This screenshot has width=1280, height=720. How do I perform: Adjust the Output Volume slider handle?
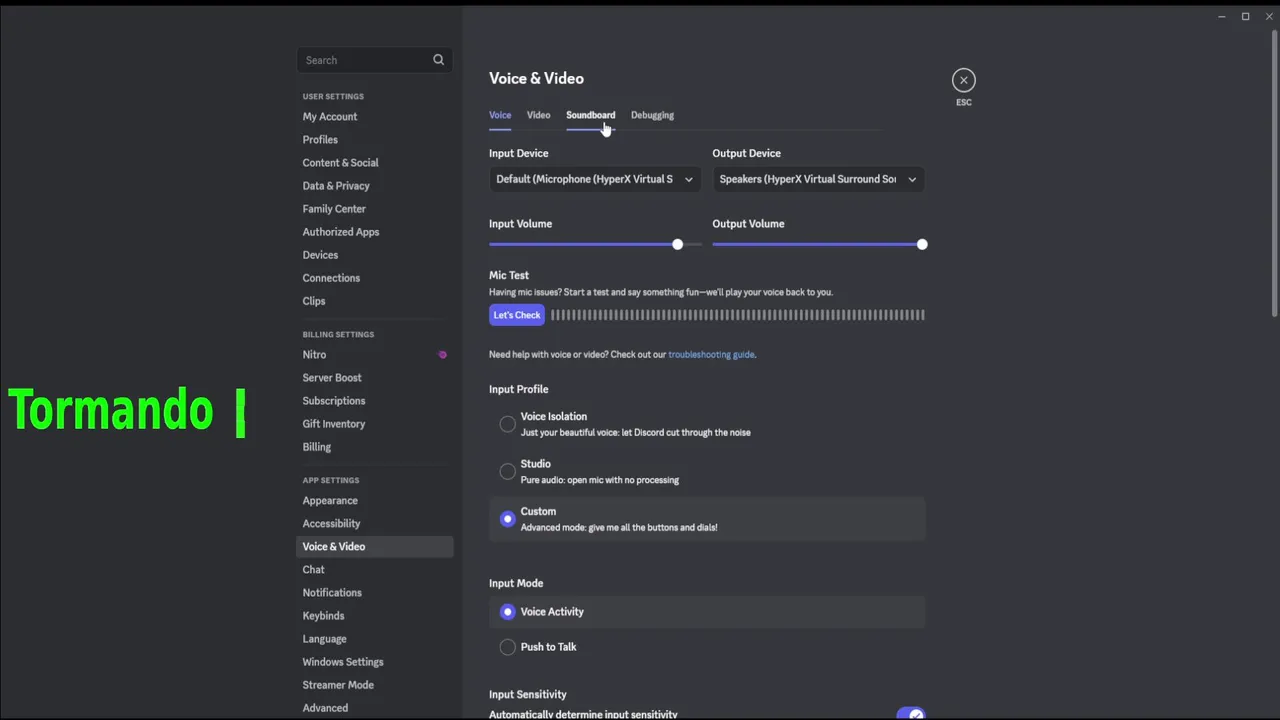tap(921, 244)
